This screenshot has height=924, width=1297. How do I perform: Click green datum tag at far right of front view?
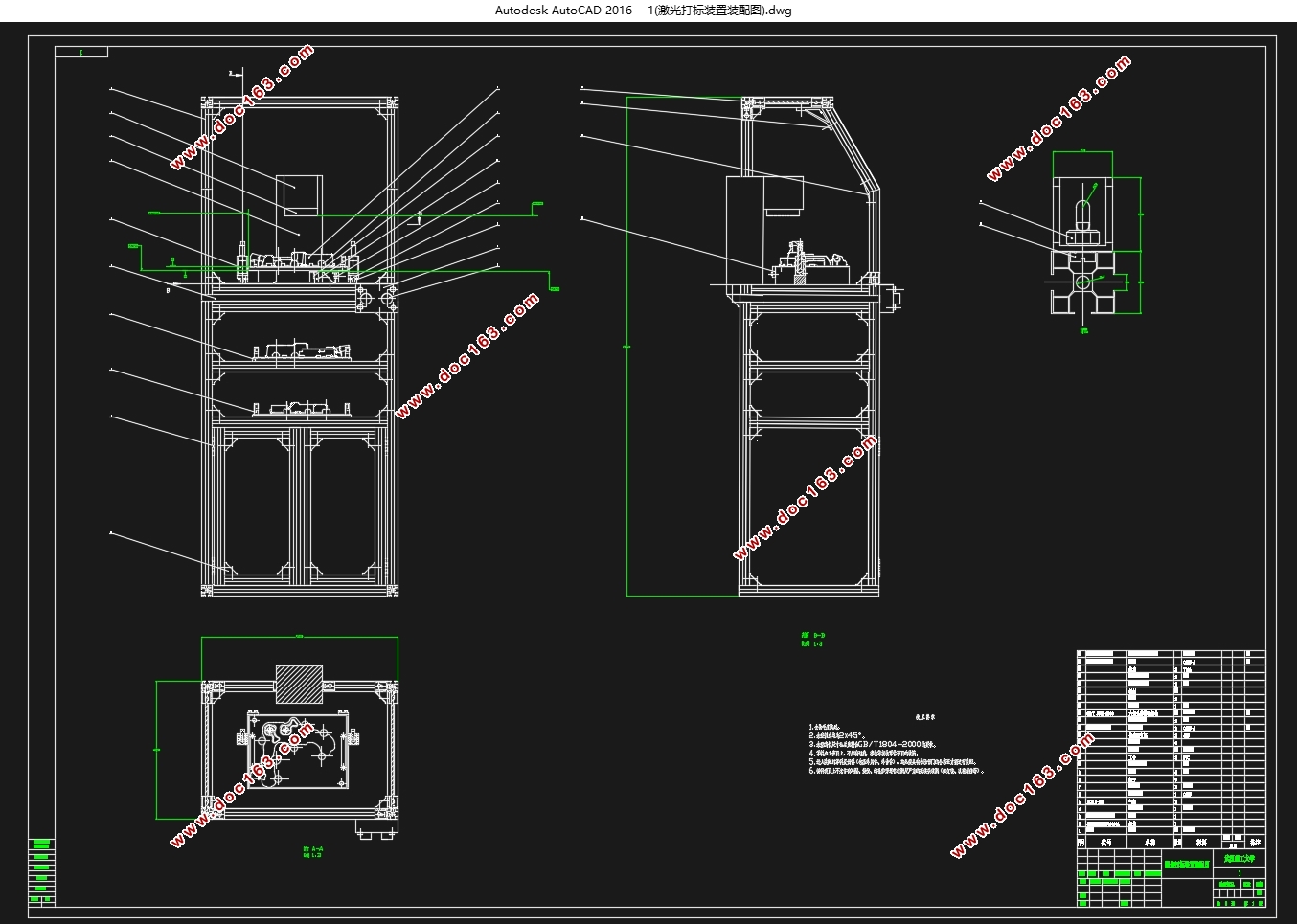tap(555, 288)
